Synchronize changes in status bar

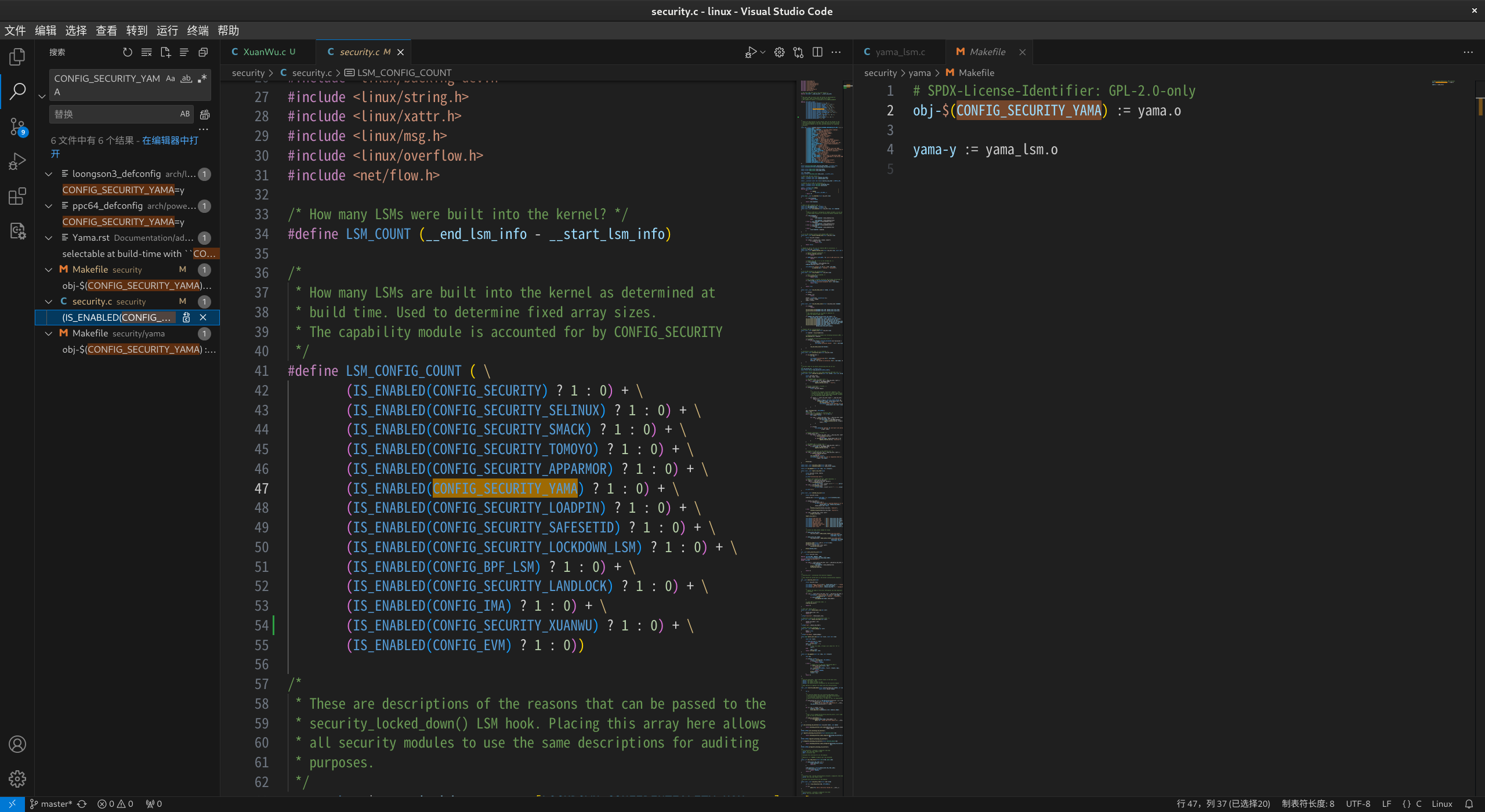coord(82,804)
